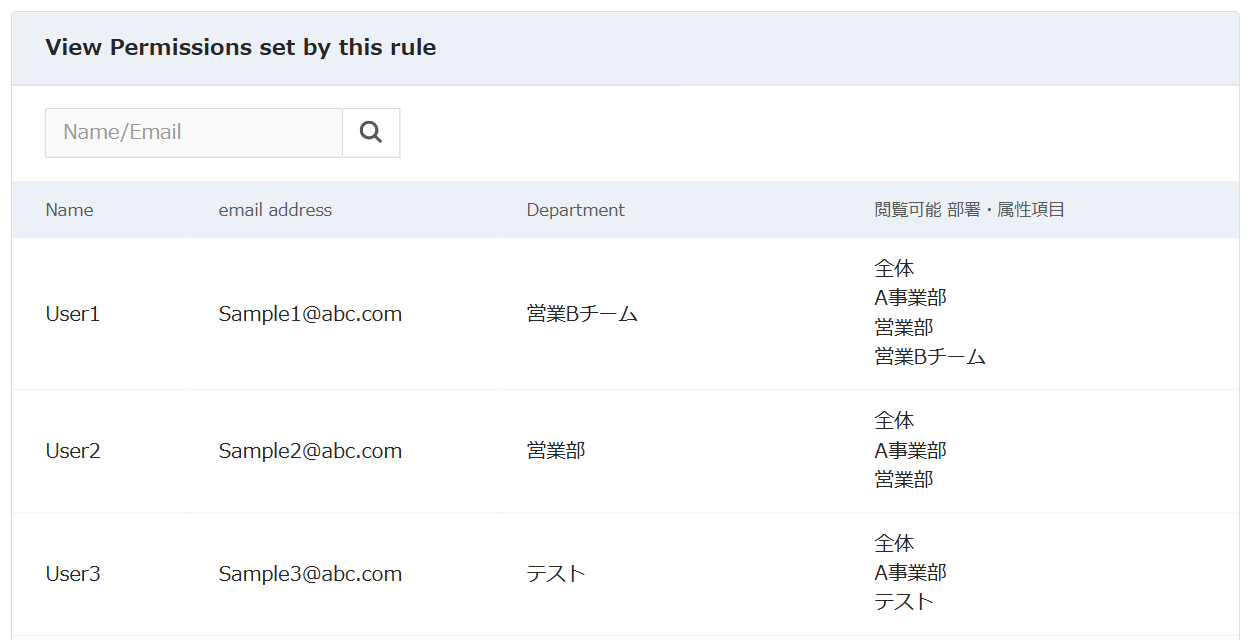The width and height of the screenshot is (1251, 640).
Task: Select User1 in the table
Action: point(71,313)
